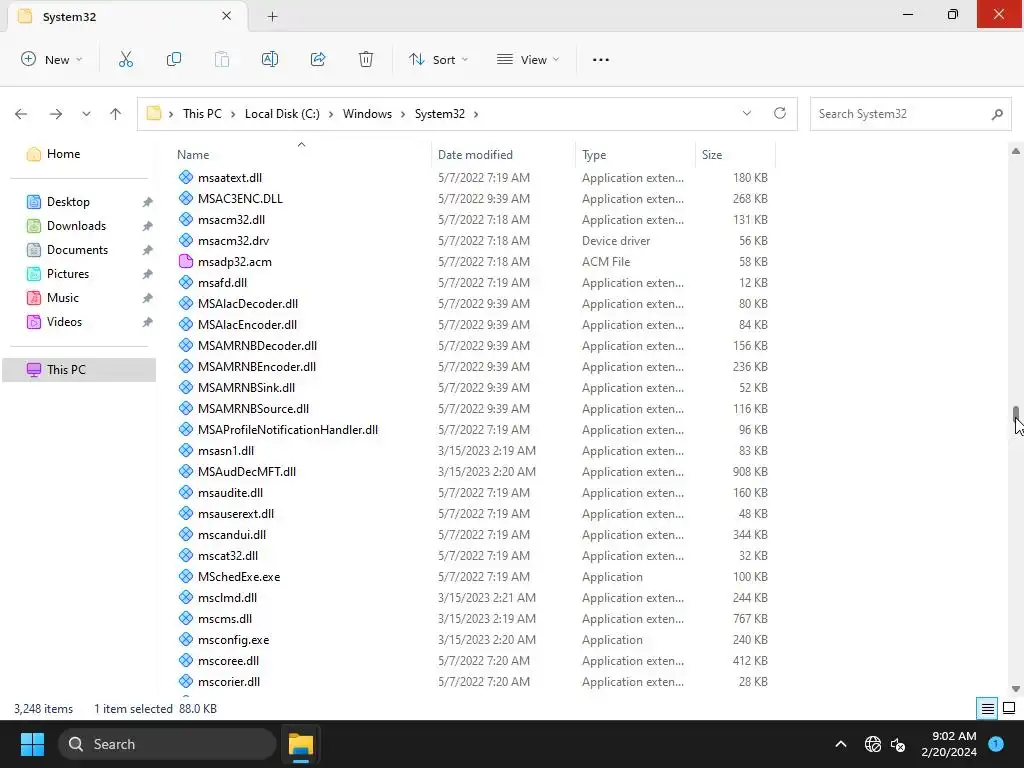Open the clock showing 9:02 AM
The image size is (1024, 768).
pyautogui.click(x=949, y=744)
